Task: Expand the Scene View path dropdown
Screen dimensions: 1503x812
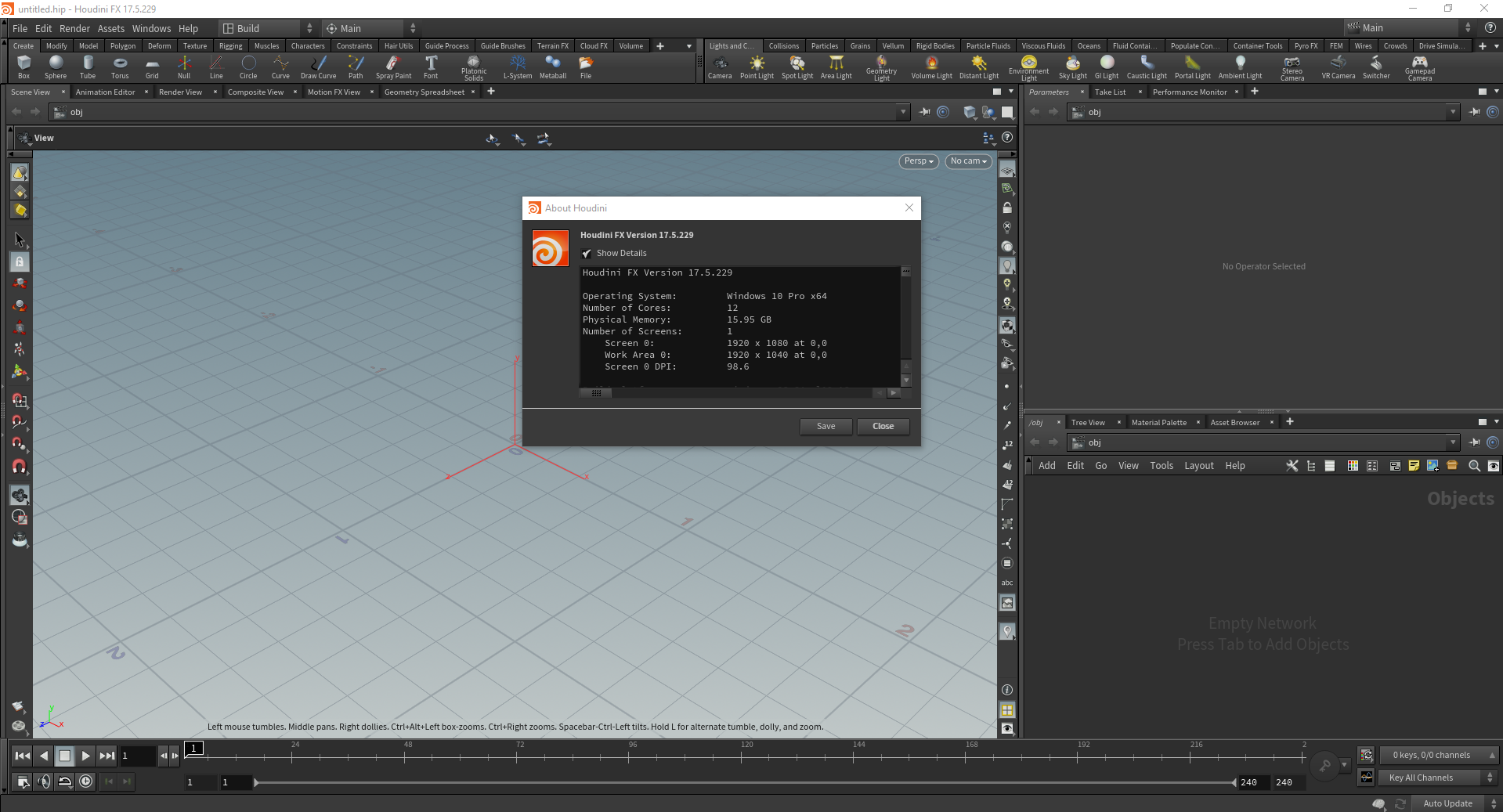Action: [903, 112]
